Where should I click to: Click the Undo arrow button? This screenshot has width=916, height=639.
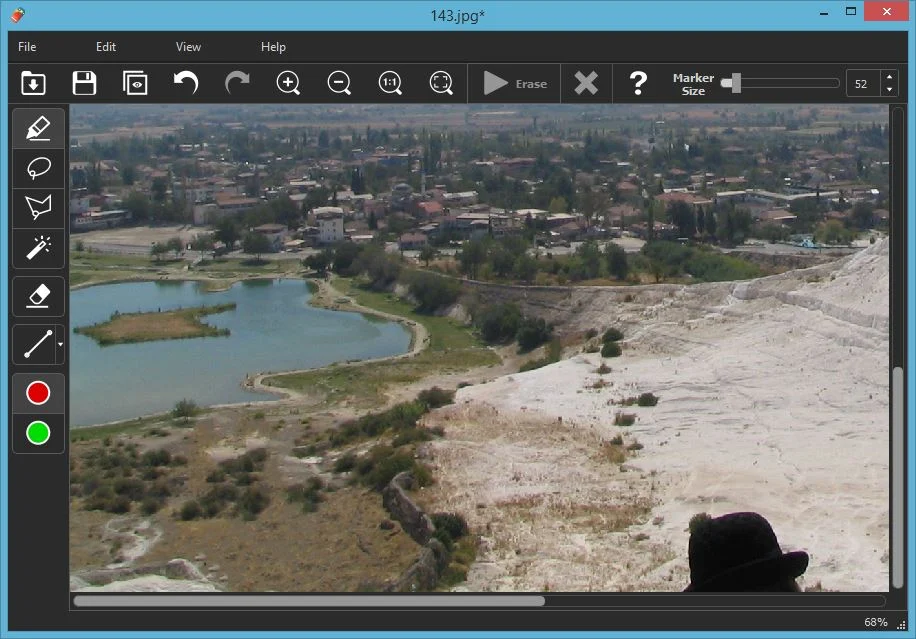pos(186,83)
